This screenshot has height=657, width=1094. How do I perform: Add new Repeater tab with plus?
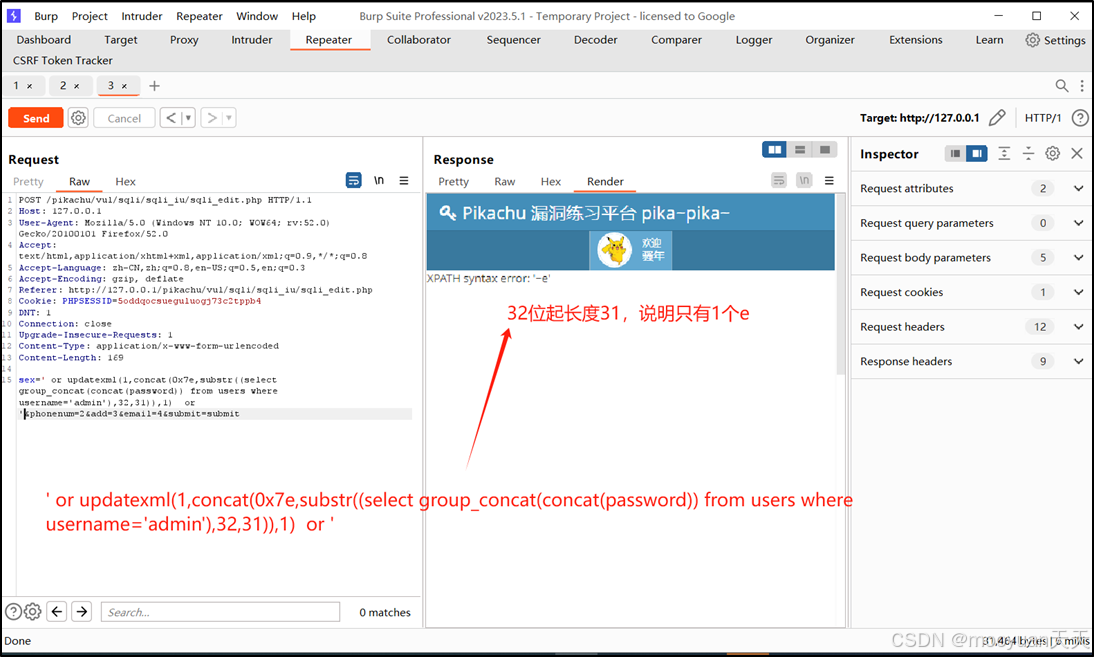pyautogui.click(x=154, y=86)
